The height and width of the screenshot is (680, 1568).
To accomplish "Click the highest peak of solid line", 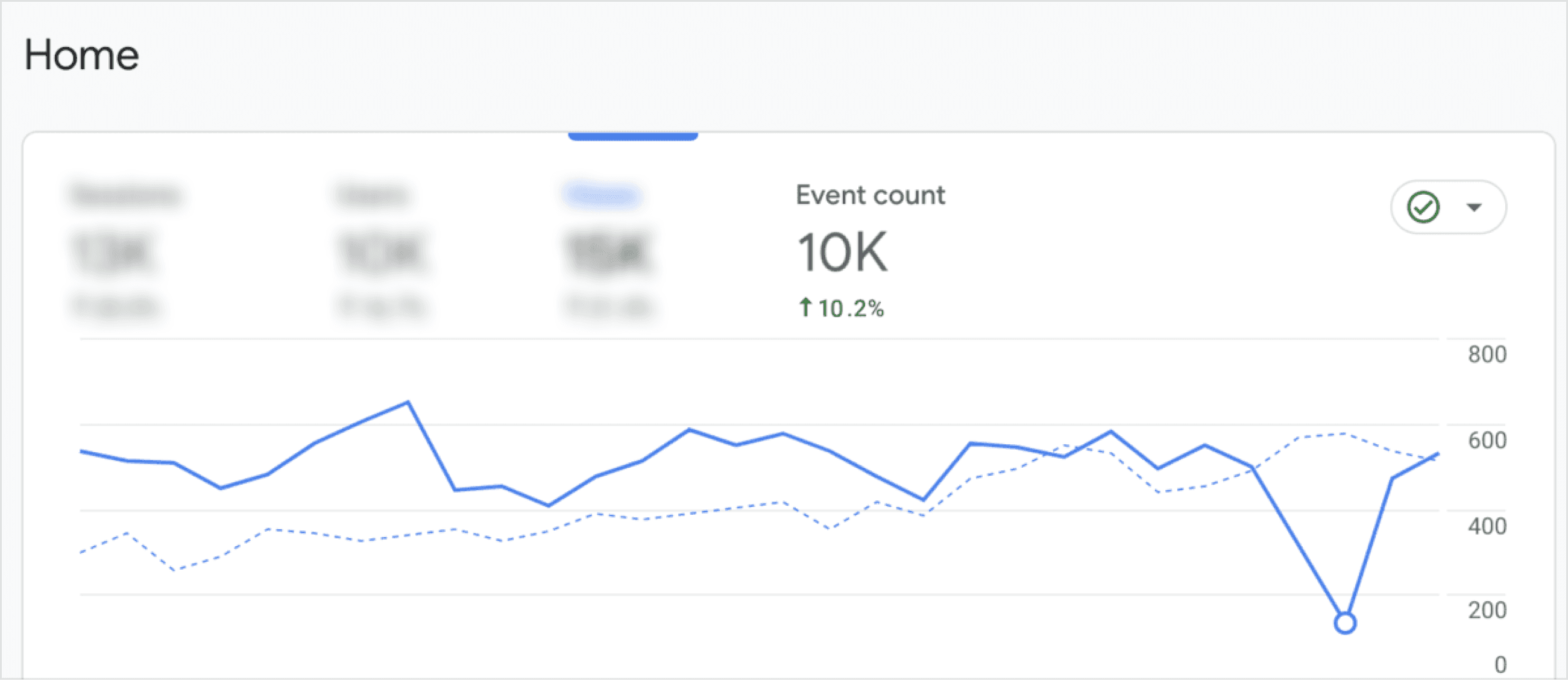I will (x=408, y=401).
